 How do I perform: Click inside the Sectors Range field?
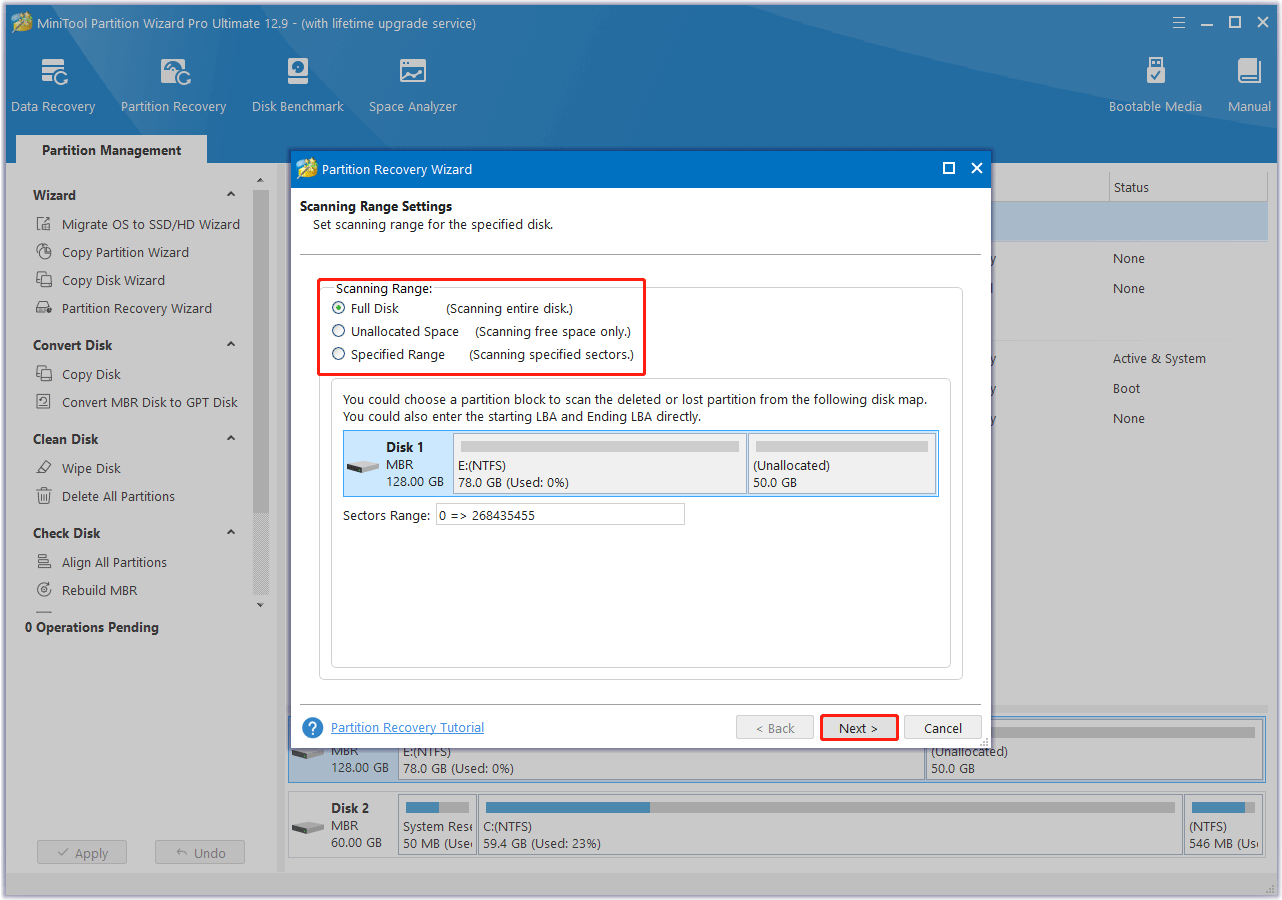click(560, 514)
